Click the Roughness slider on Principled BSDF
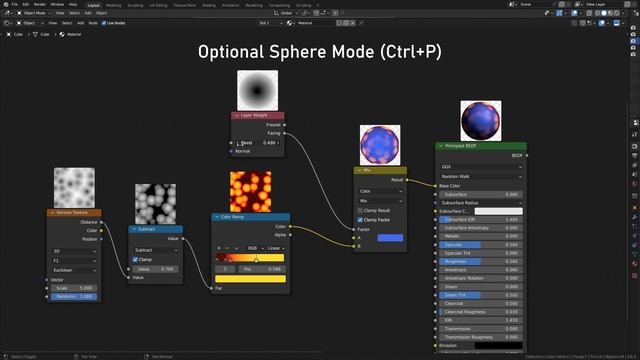This screenshot has height=360, width=640. click(481, 262)
